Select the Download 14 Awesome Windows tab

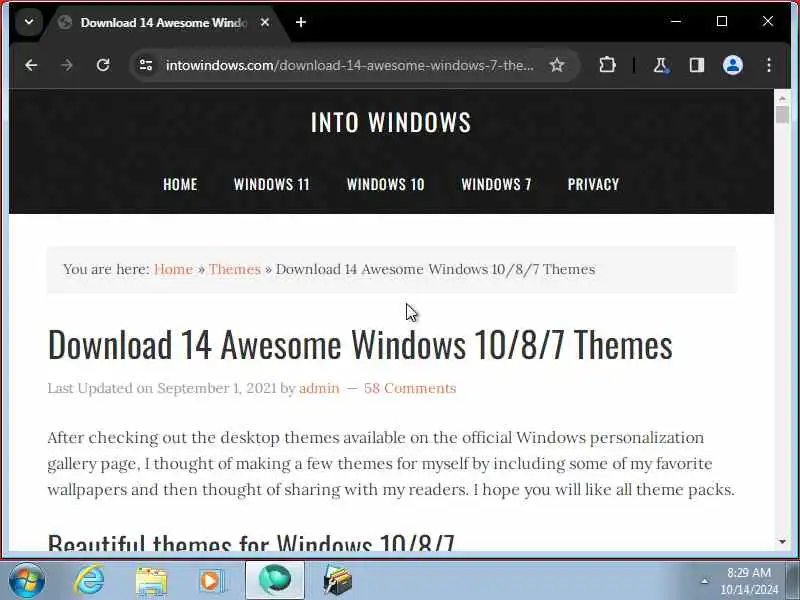[x=163, y=22]
